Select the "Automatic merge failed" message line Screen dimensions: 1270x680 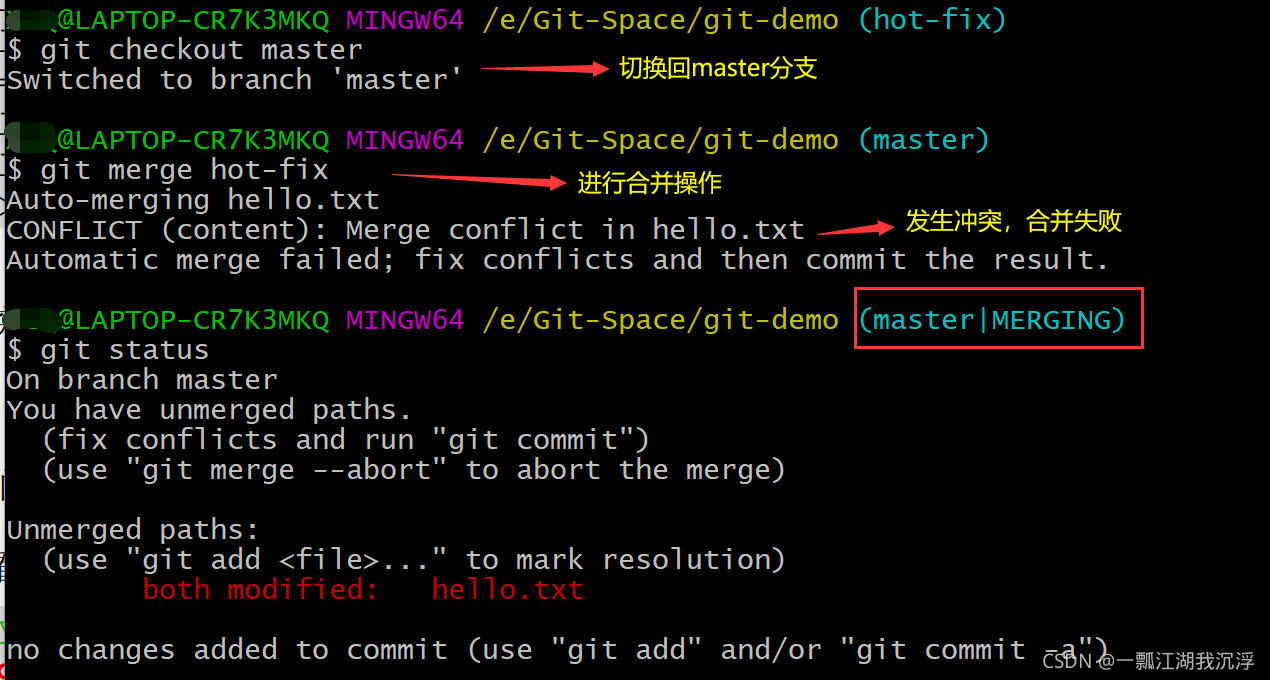click(x=558, y=260)
